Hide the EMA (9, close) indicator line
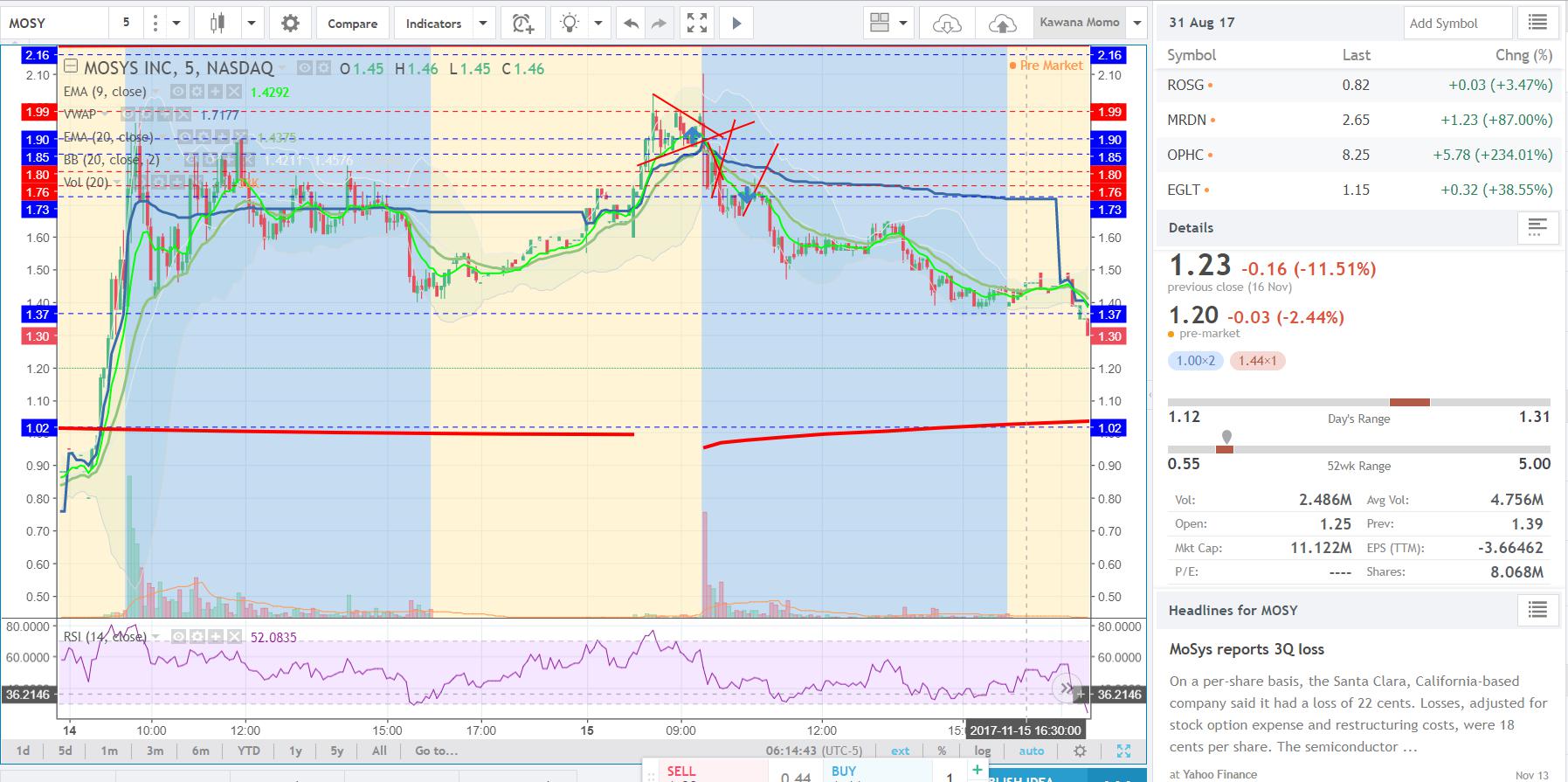This screenshot has width=1568, height=782. pos(179,92)
